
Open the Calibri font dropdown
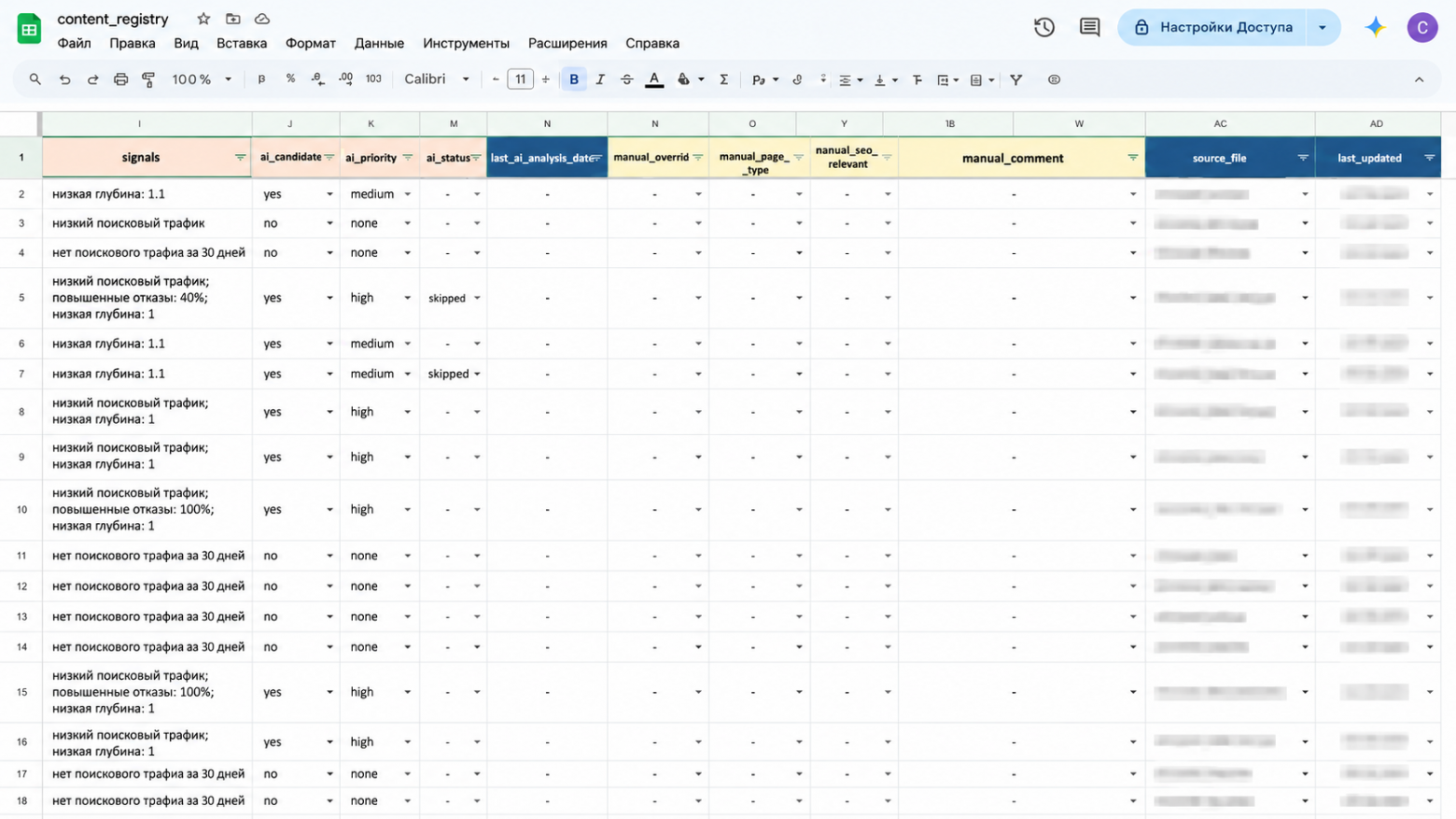(437, 79)
